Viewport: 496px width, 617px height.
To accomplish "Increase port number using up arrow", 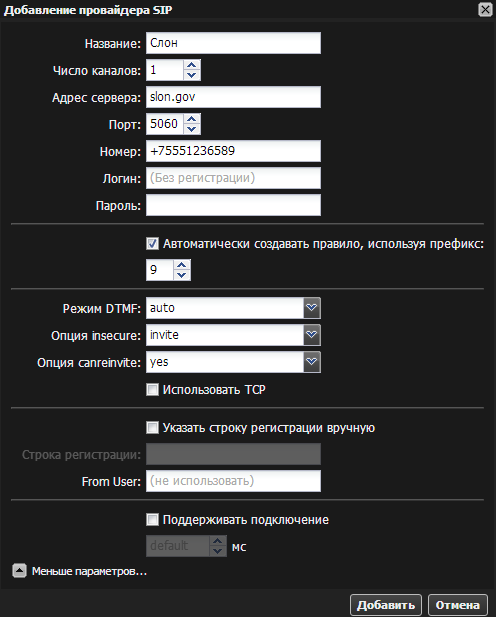I will (x=192, y=119).
